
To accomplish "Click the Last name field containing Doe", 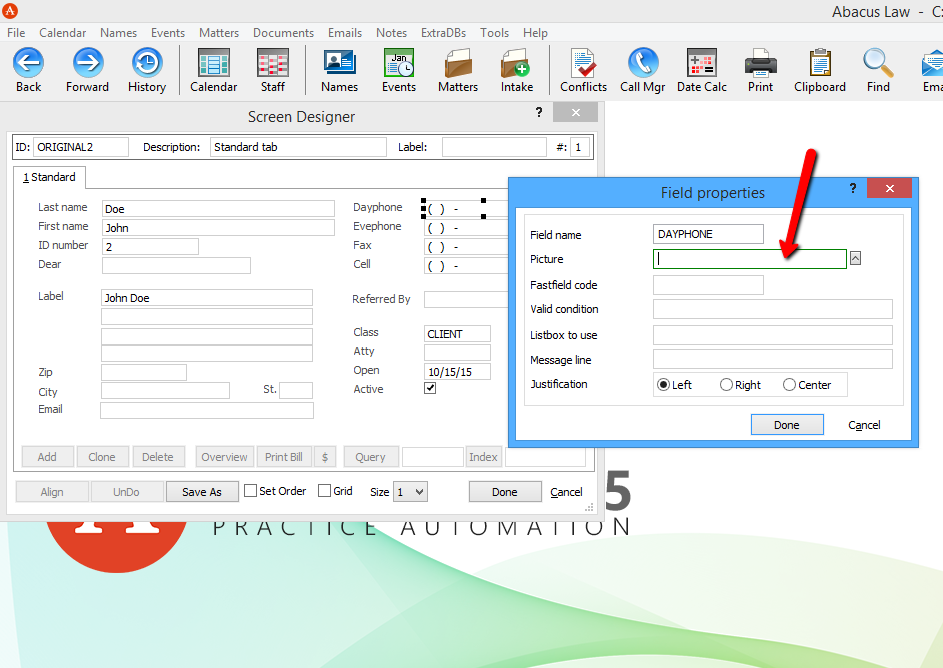I will point(218,209).
